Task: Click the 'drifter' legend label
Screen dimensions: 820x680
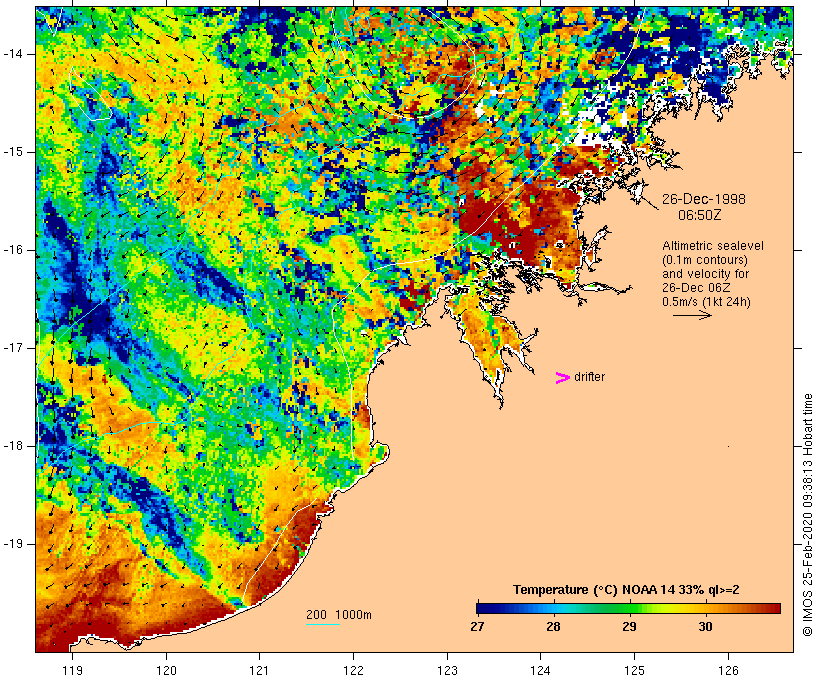Action: (x=589, y=377)
